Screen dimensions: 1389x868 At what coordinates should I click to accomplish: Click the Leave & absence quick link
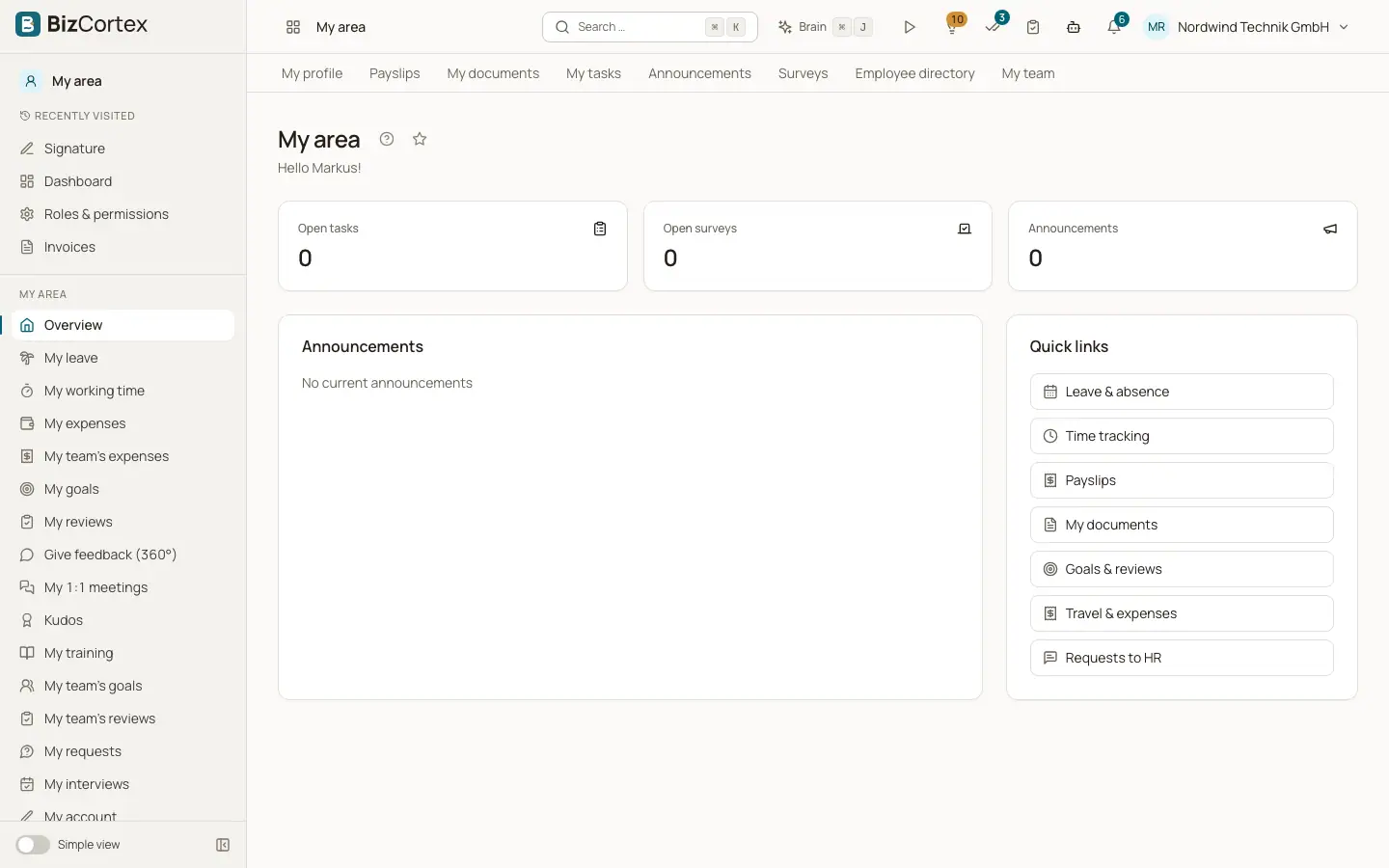(x=1182, y=392)
